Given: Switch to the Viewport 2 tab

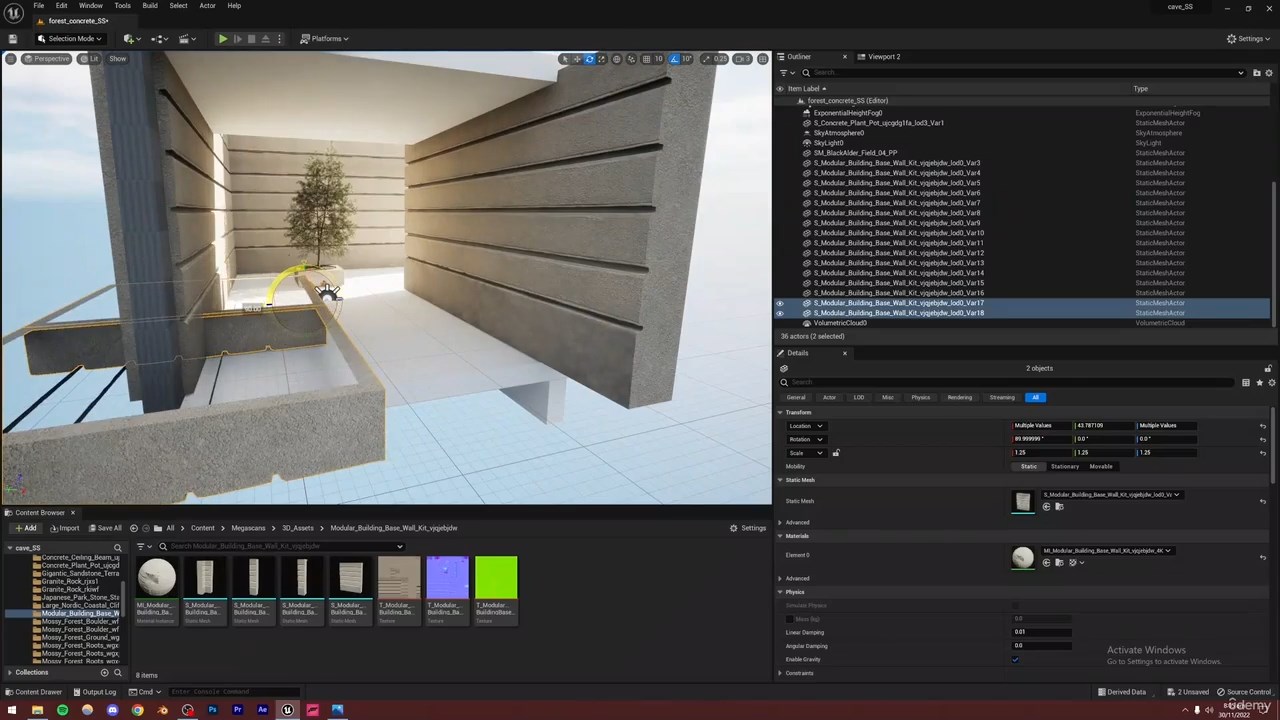Looking at the screenshot, I should point(883,57).
